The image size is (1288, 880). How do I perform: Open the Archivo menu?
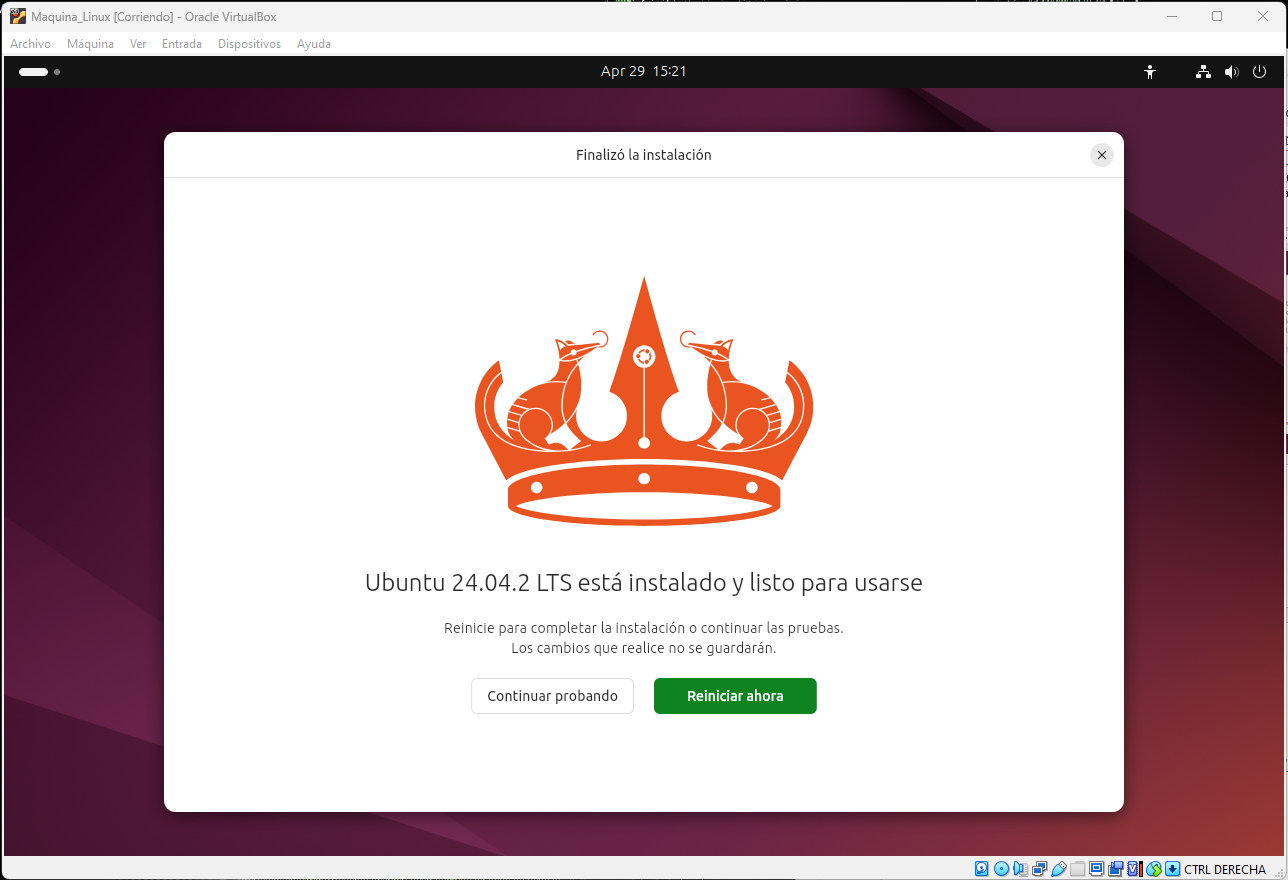point(30,44)
